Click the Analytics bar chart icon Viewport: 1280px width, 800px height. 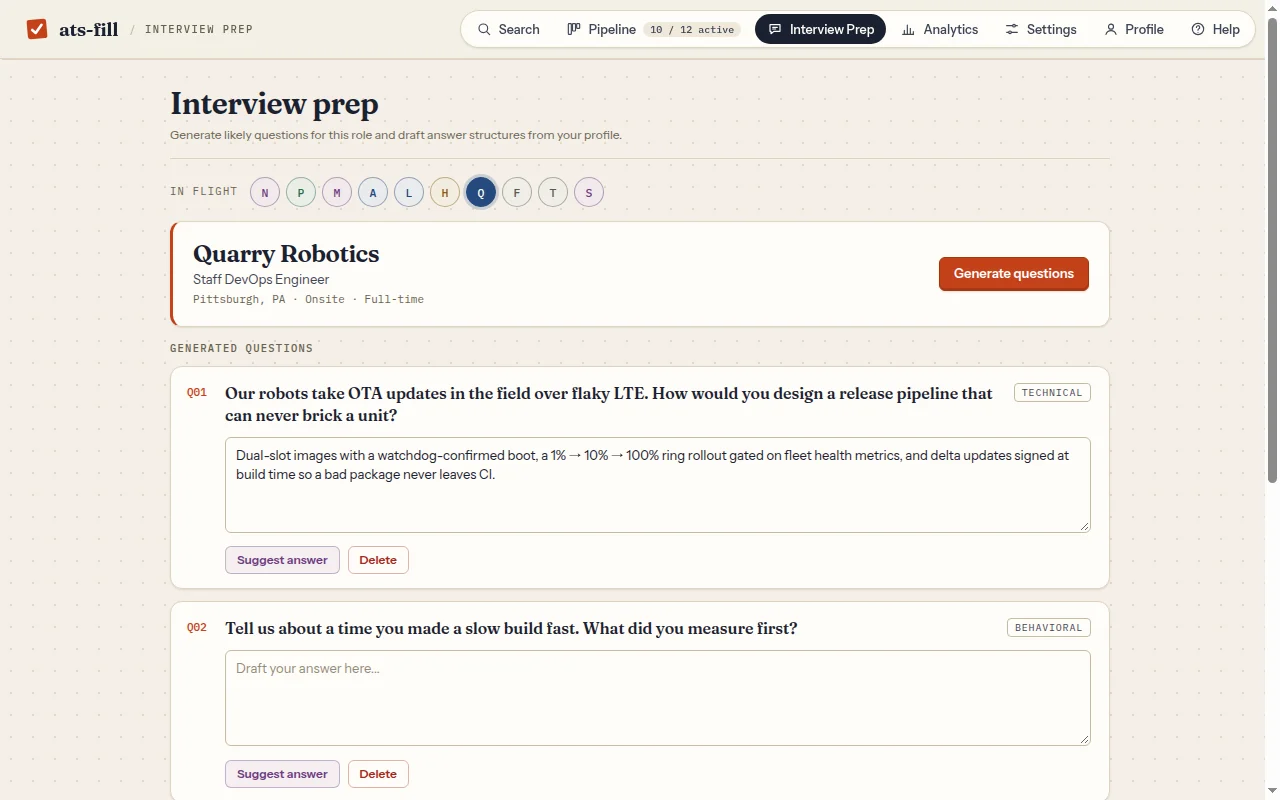click(x=908, y=29)
